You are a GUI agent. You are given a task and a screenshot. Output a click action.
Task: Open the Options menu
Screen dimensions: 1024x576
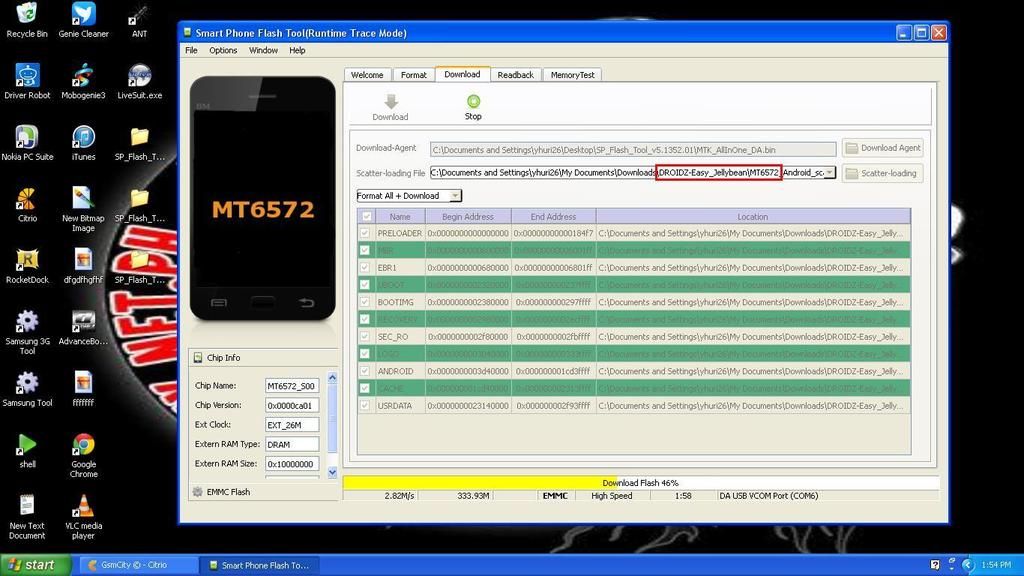coord(223,50)
